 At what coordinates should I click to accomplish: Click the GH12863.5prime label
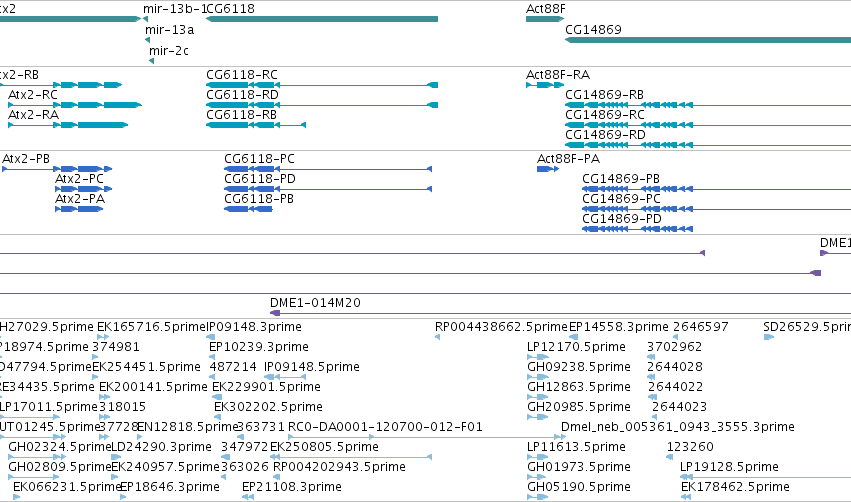(579, 387)
